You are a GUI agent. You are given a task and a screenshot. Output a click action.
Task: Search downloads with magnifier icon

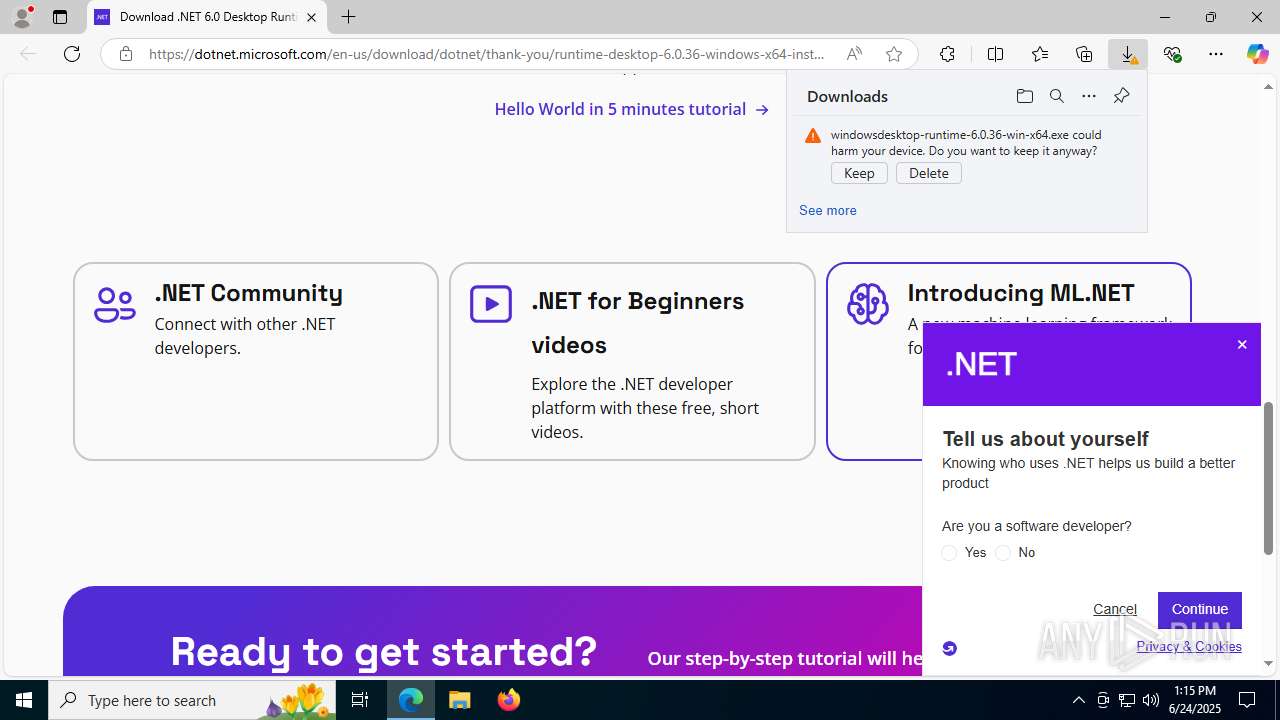pyautogui.click(x=1056, y=96)
